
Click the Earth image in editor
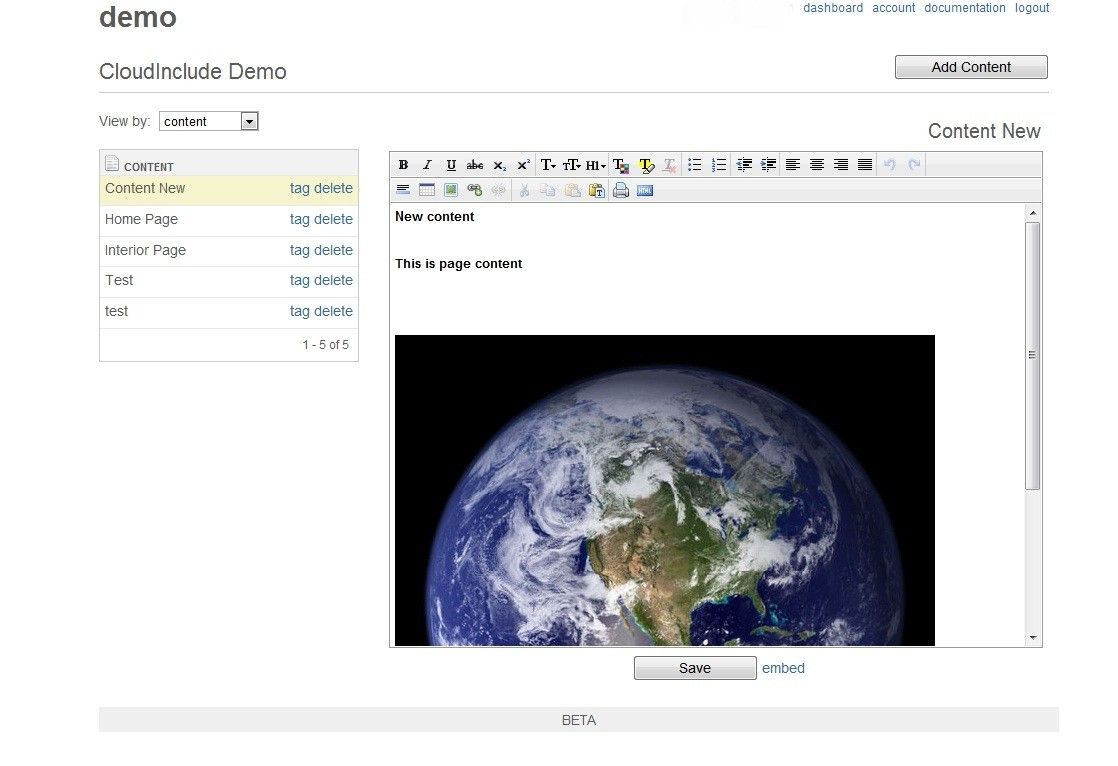tap(665, 491)
